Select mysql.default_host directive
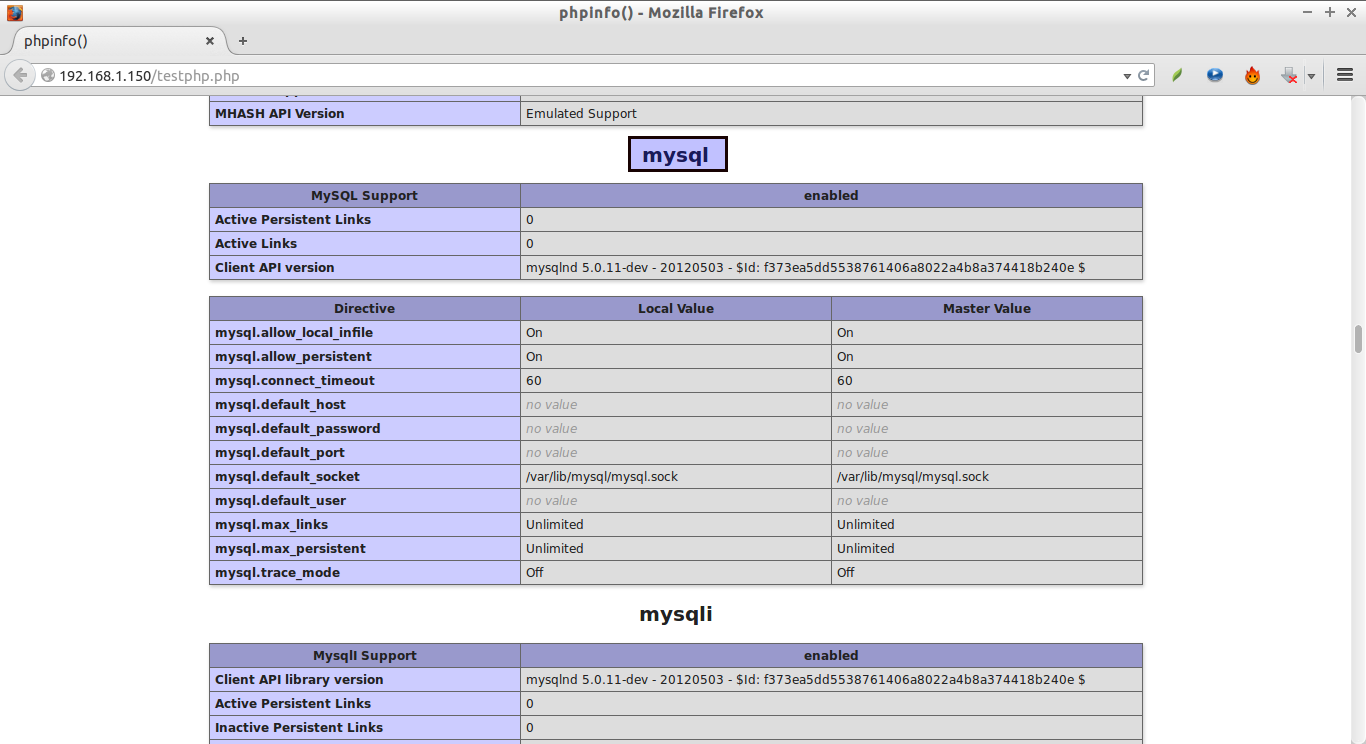Screen dimensions: 1366x744 (280, 405)
